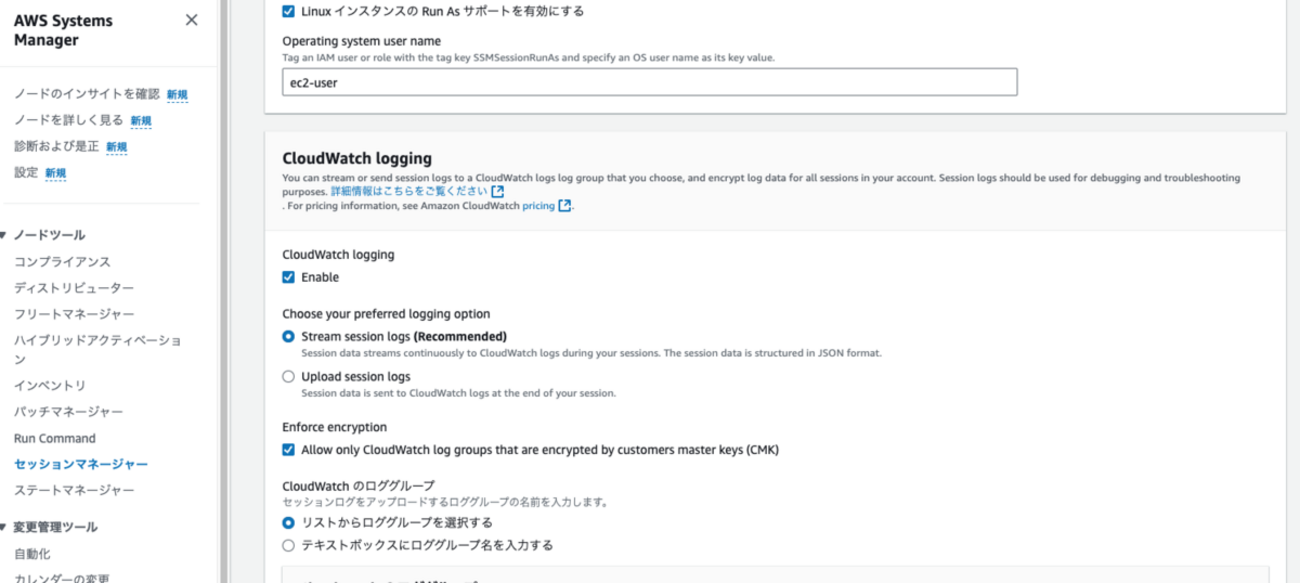
Task: Uncheck the Enable checkbox under CloudWatch logging
Action: [288, 277]
